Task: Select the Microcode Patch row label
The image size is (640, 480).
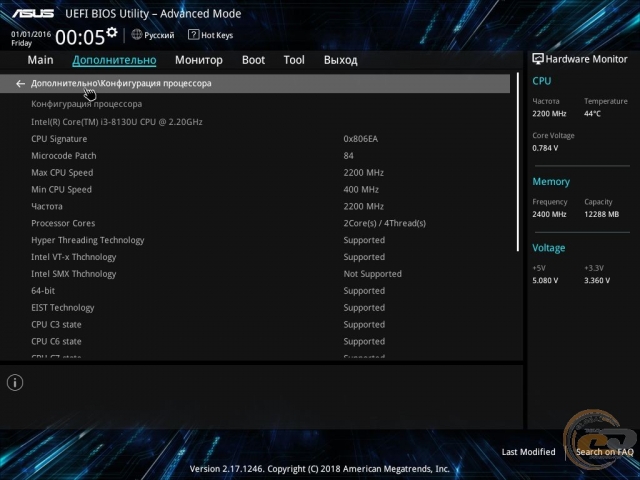Action: coord(64,156)
